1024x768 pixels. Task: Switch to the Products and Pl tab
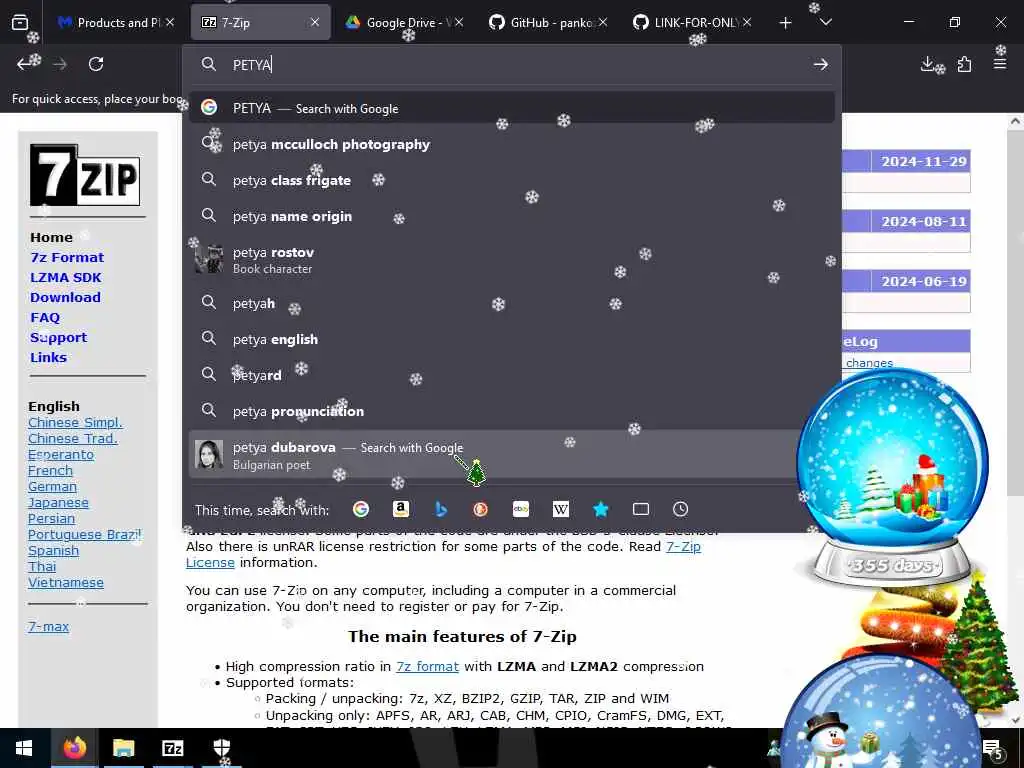(x=116, y=22)
